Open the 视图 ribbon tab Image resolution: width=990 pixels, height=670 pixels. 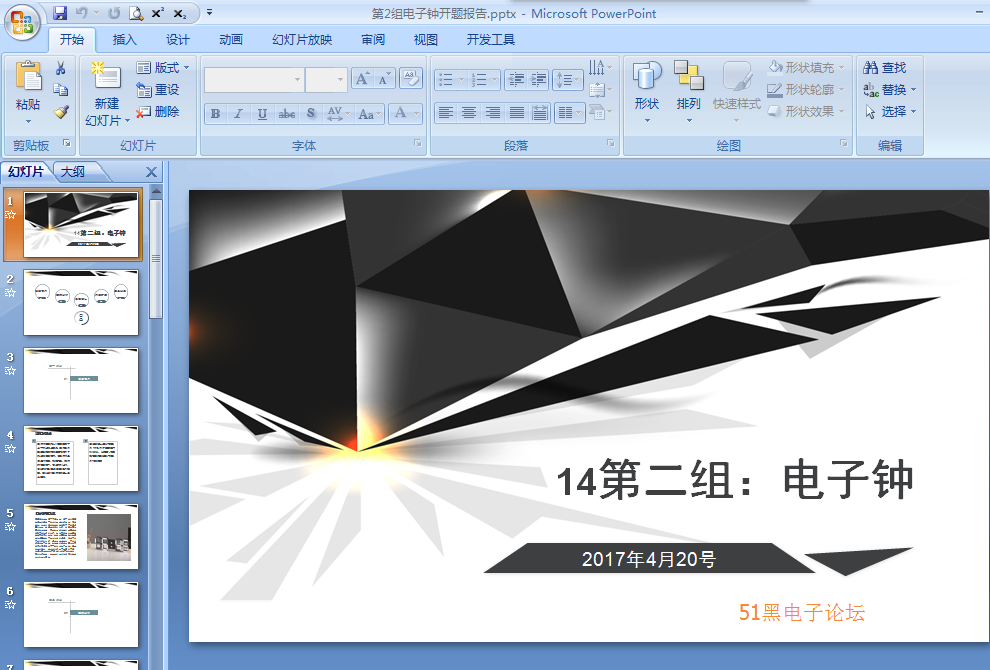(x=426, y=40)
